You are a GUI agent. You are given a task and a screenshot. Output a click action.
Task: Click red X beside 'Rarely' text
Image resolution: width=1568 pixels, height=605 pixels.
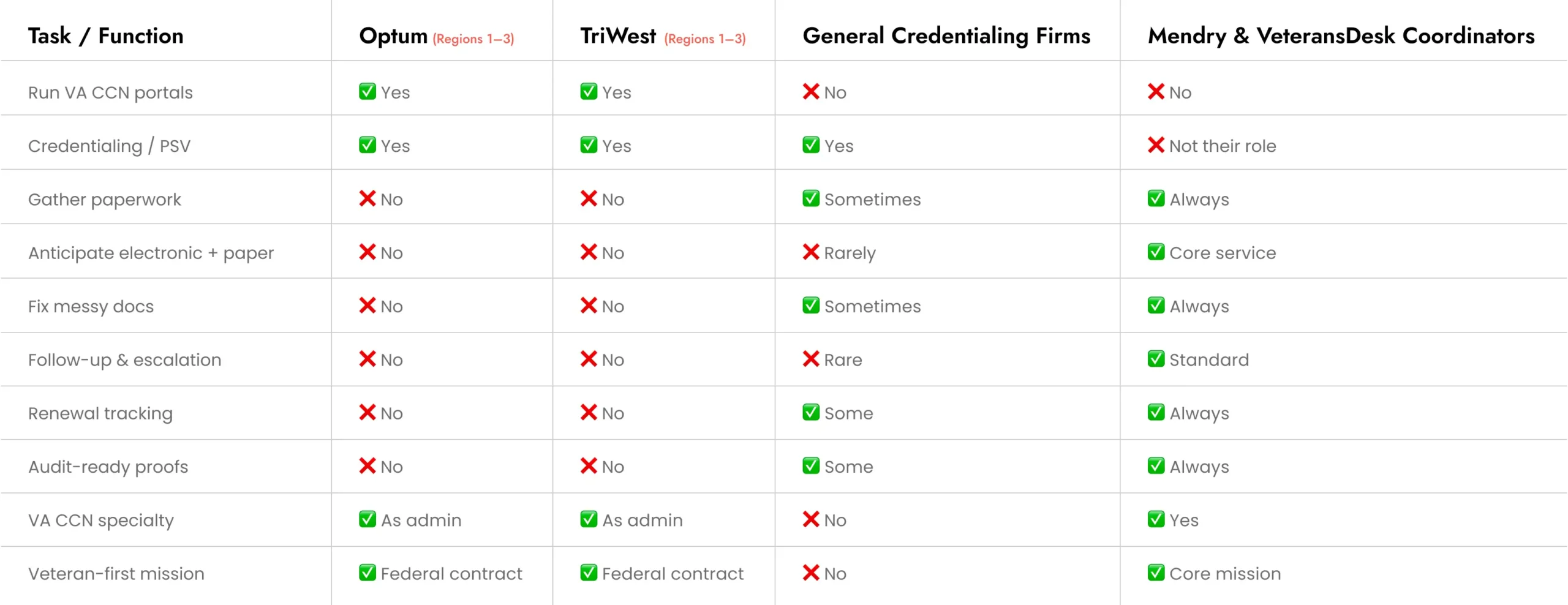810,252
